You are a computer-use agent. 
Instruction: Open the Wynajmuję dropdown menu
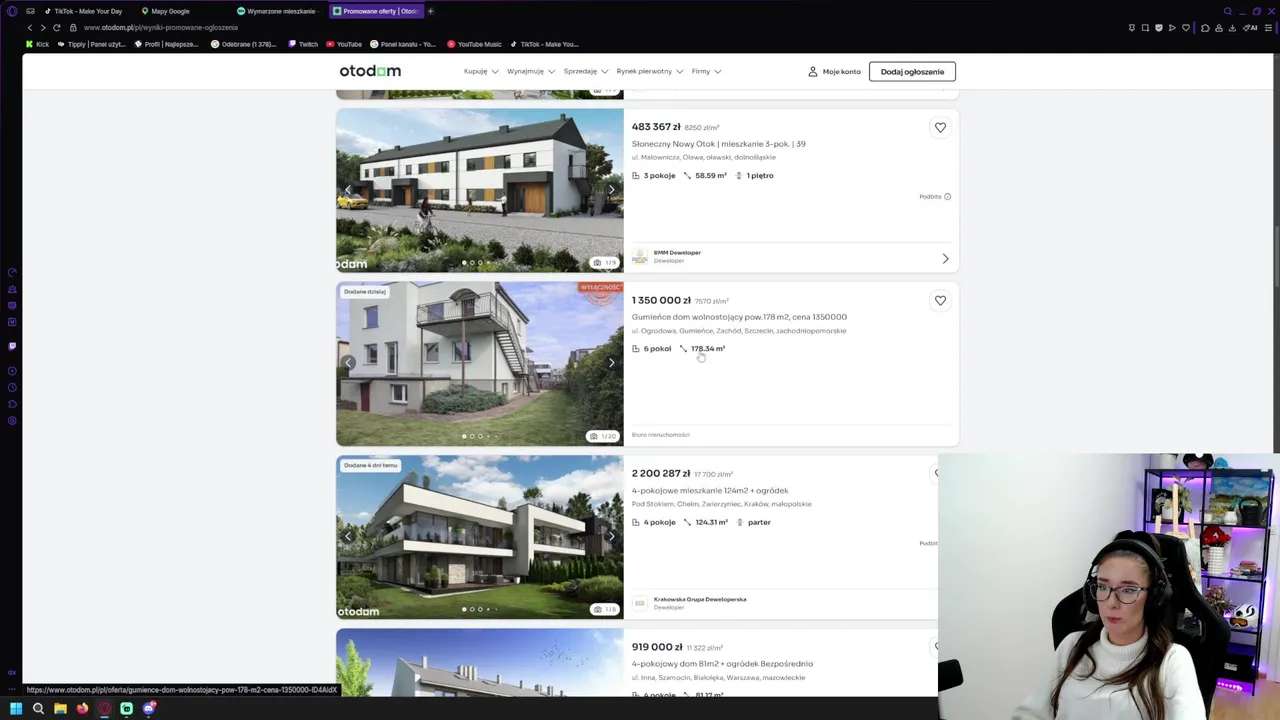click(531, 71)
